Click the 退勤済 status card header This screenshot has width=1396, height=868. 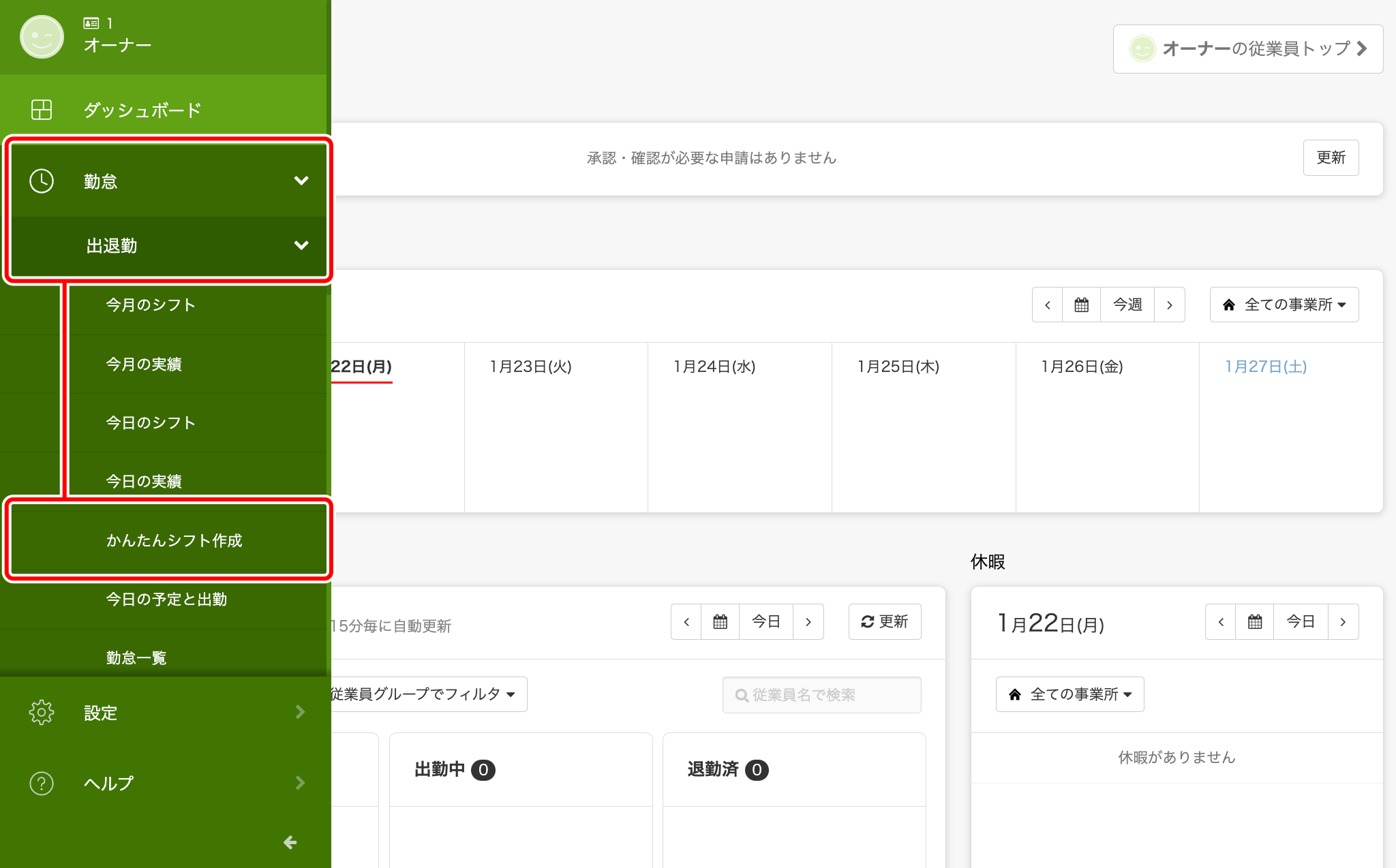click(794, 770)
